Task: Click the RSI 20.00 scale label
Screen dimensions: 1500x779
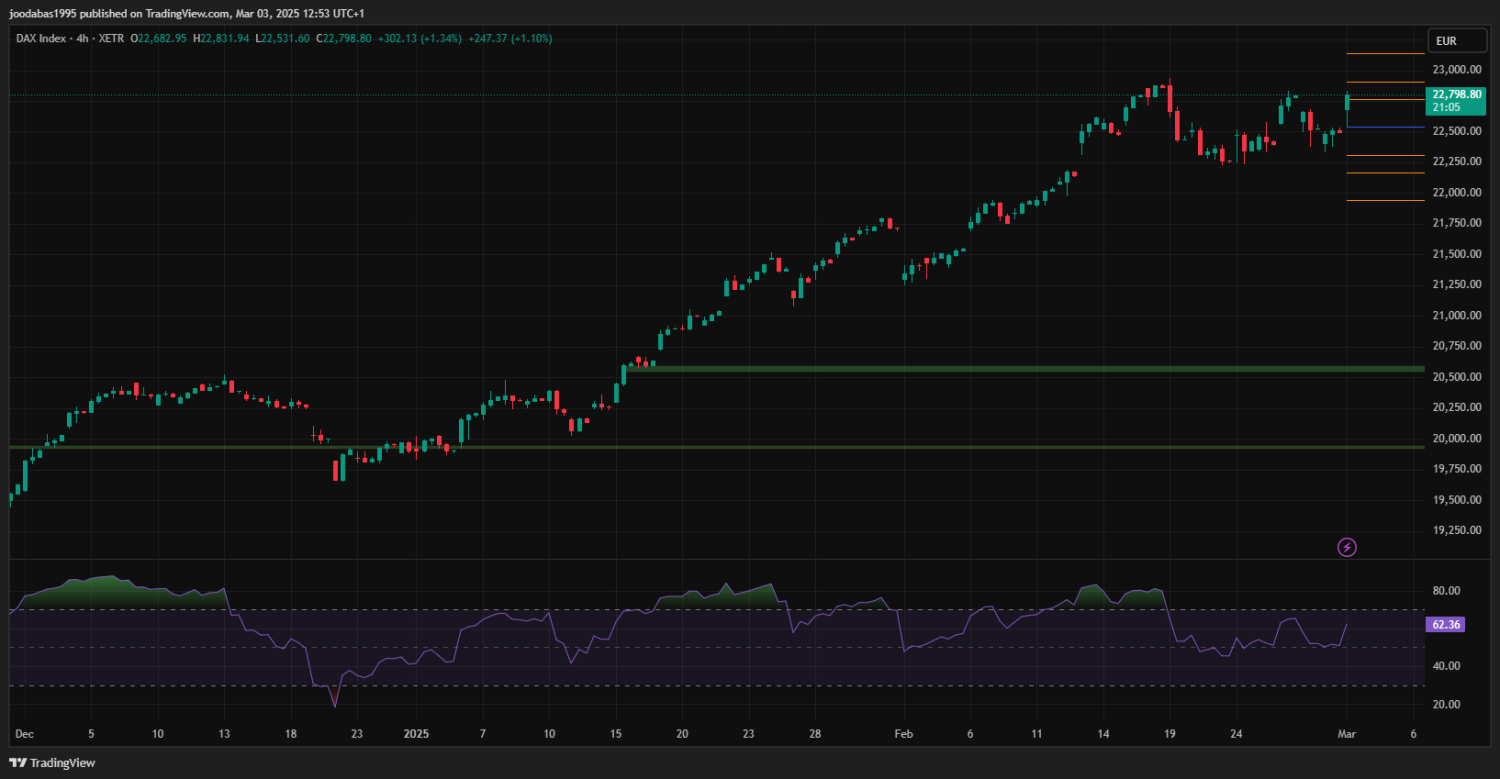Action: (1446, 704)
